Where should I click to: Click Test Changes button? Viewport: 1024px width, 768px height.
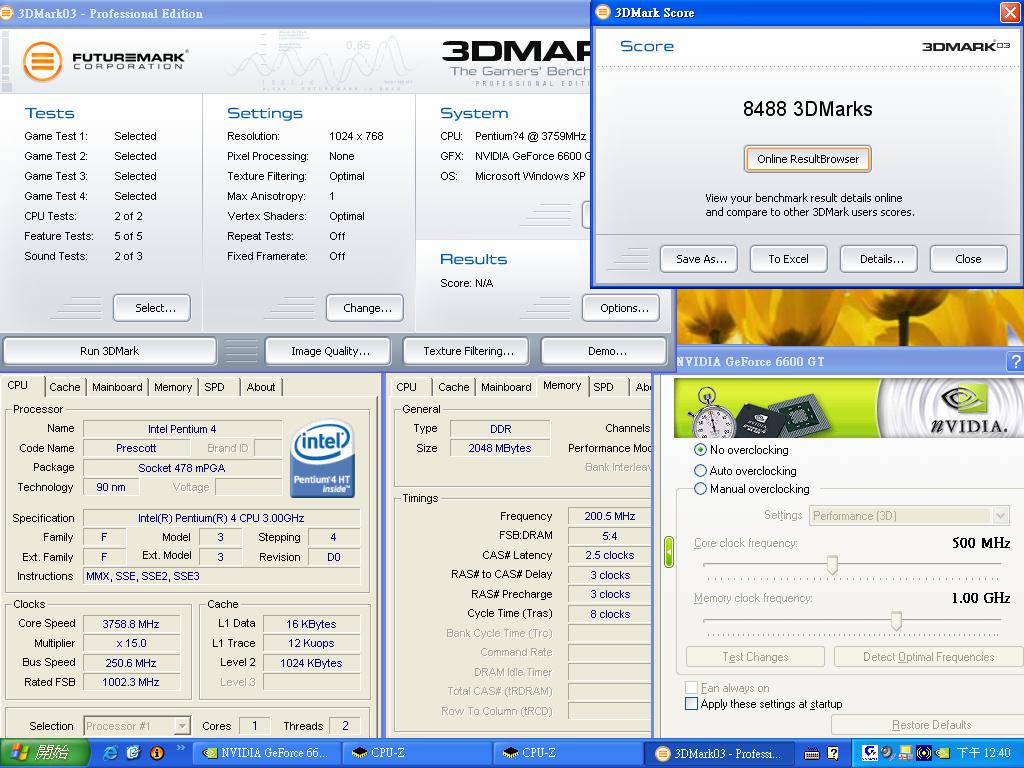click(x=756, y=657)
